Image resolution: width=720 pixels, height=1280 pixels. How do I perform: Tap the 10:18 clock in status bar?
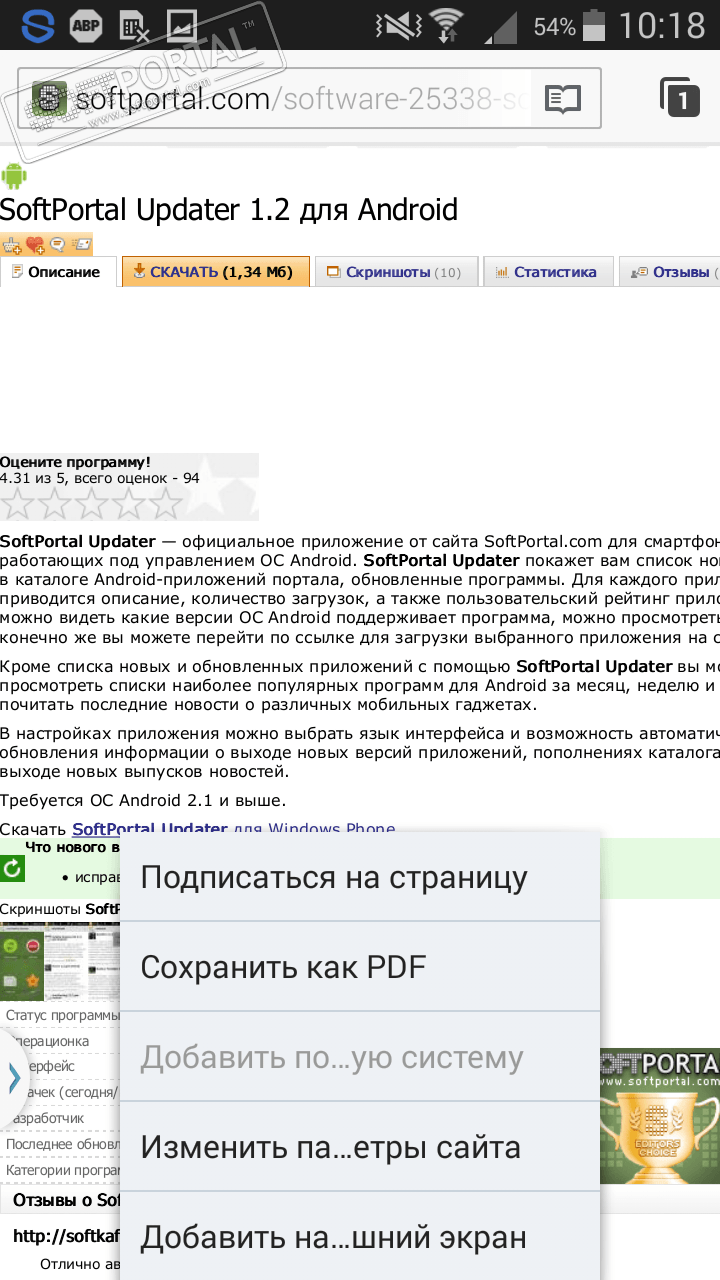[662, 25]
